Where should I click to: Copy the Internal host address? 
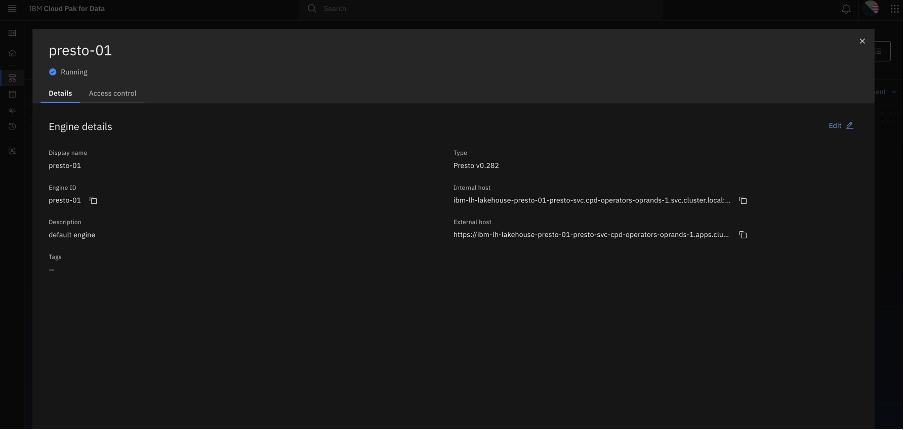743,201
